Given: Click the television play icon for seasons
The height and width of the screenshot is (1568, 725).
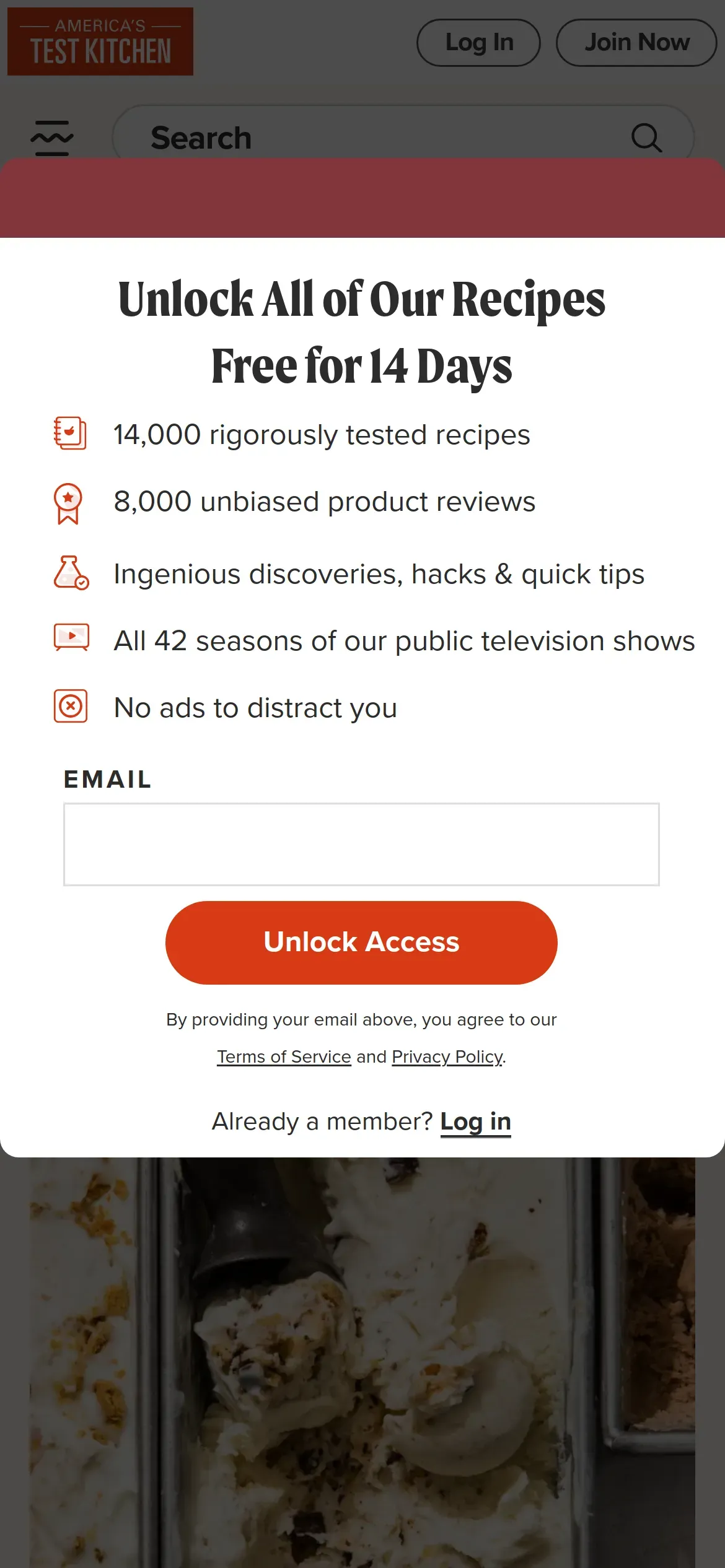Looking at the screenshot, I should point(71,637).
